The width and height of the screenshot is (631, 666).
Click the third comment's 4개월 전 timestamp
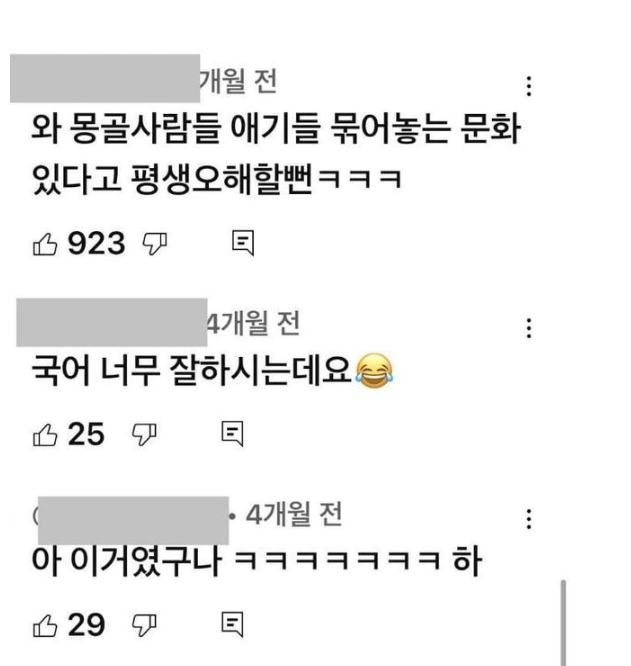point(294,514)
